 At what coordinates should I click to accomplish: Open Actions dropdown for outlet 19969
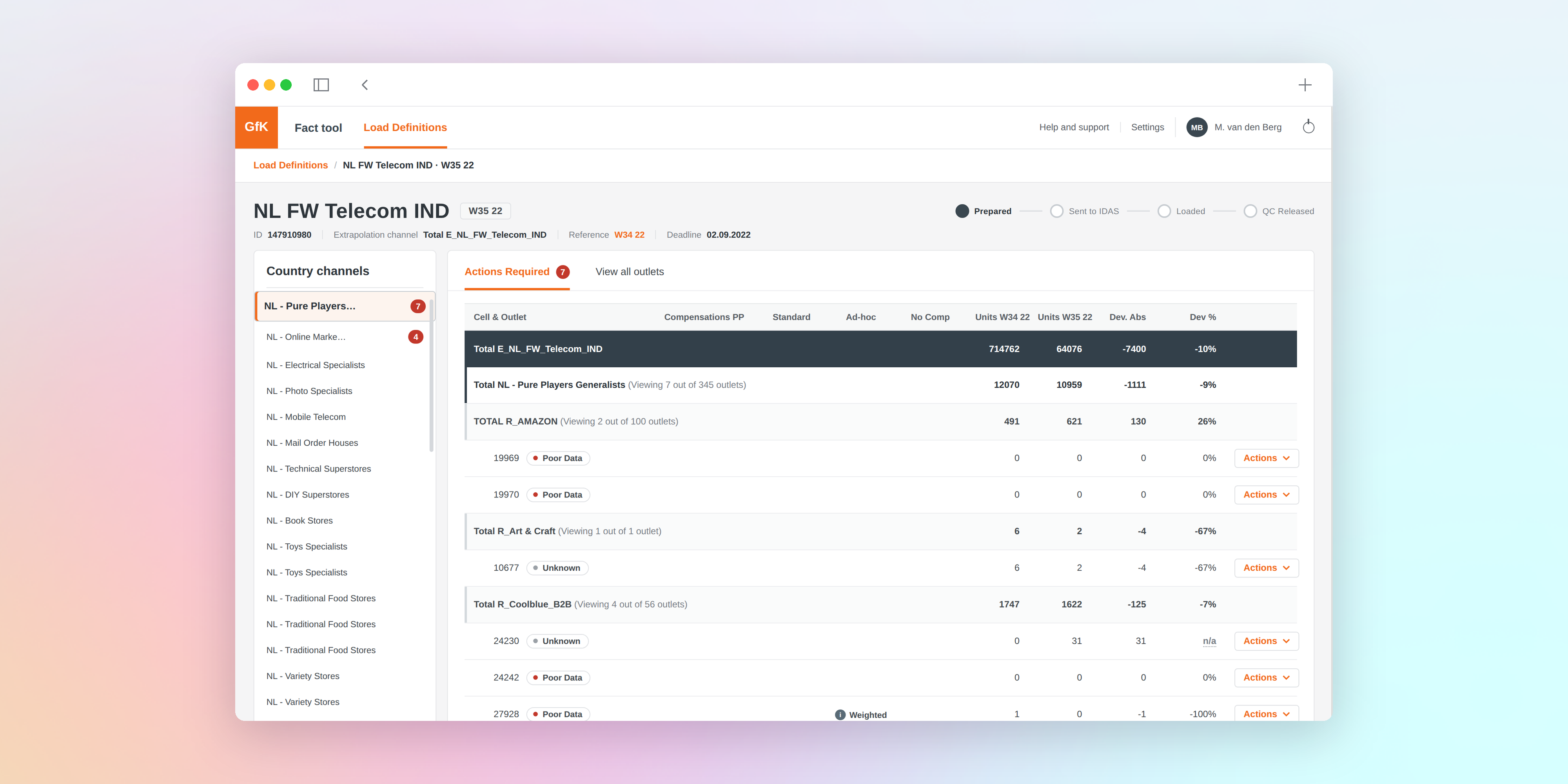point(1266,458)
